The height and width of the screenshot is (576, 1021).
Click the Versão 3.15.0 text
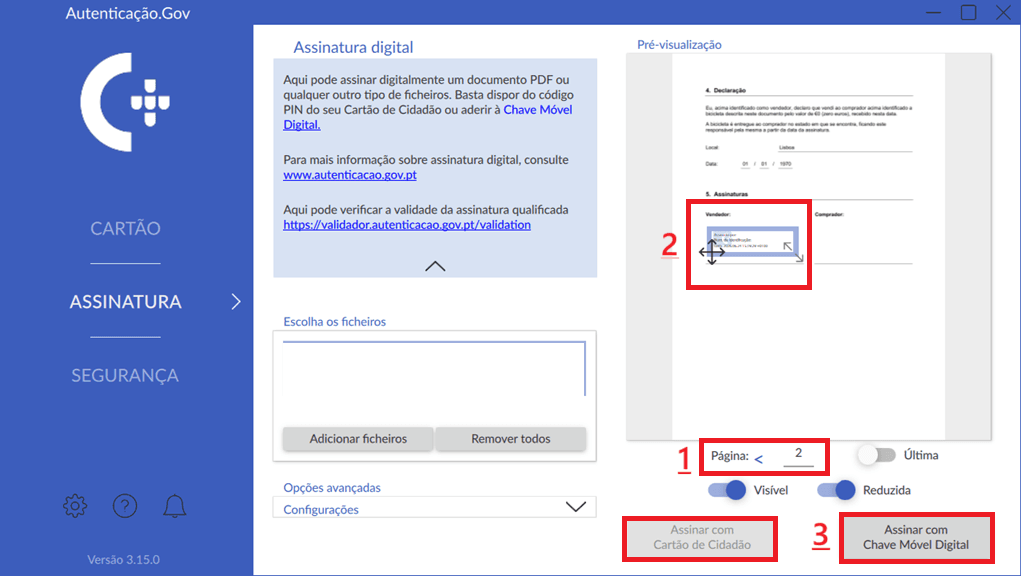124,560
